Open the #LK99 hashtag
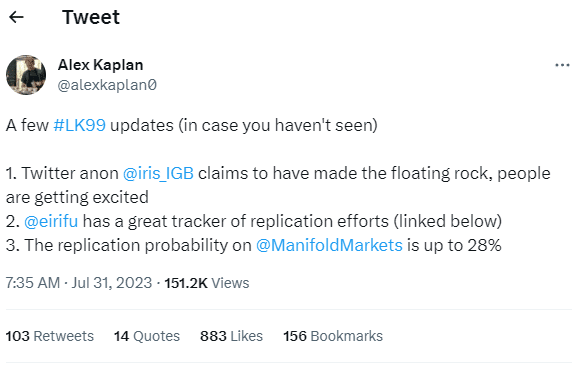 pos(80,125)
